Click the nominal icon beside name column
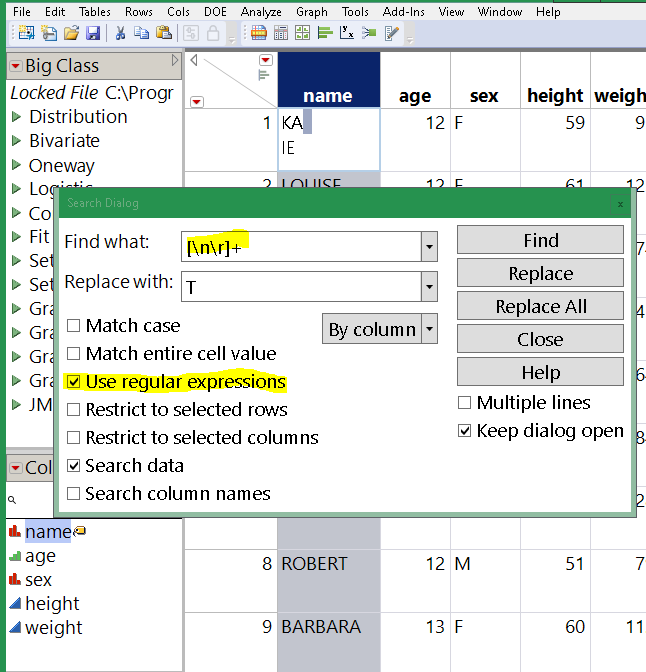 [x=15, y=531]
